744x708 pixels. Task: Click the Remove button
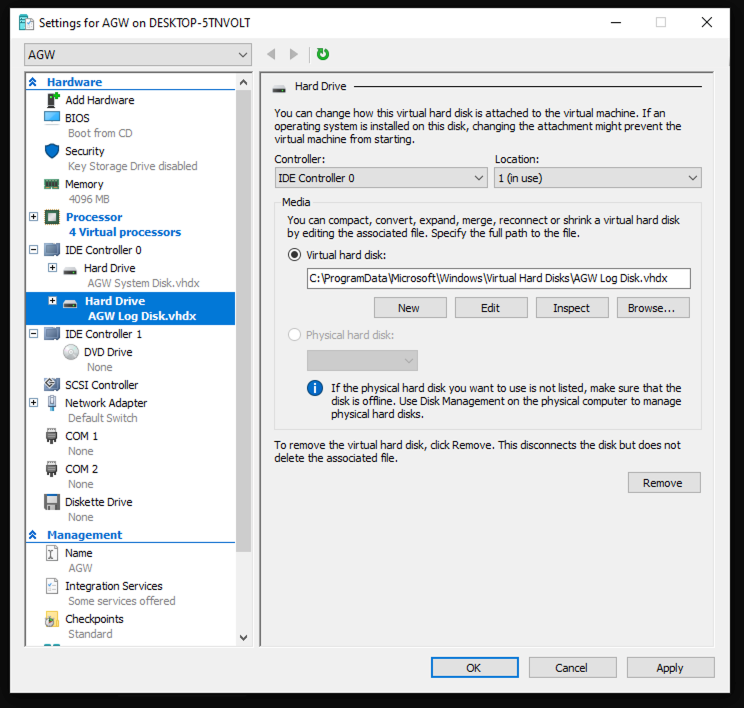[x=663, y=483]
